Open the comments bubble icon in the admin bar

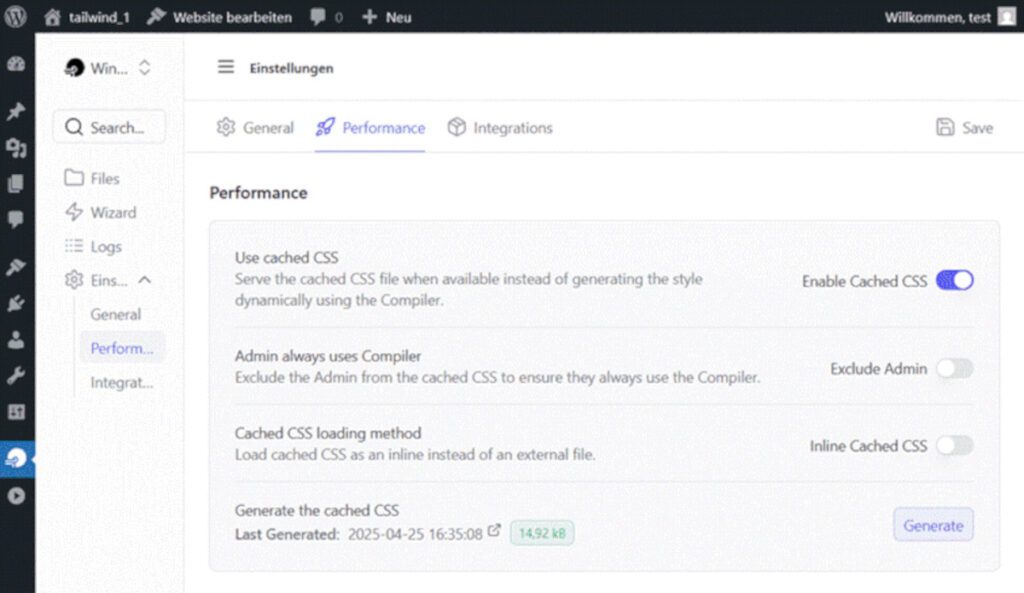pos(319,16)
